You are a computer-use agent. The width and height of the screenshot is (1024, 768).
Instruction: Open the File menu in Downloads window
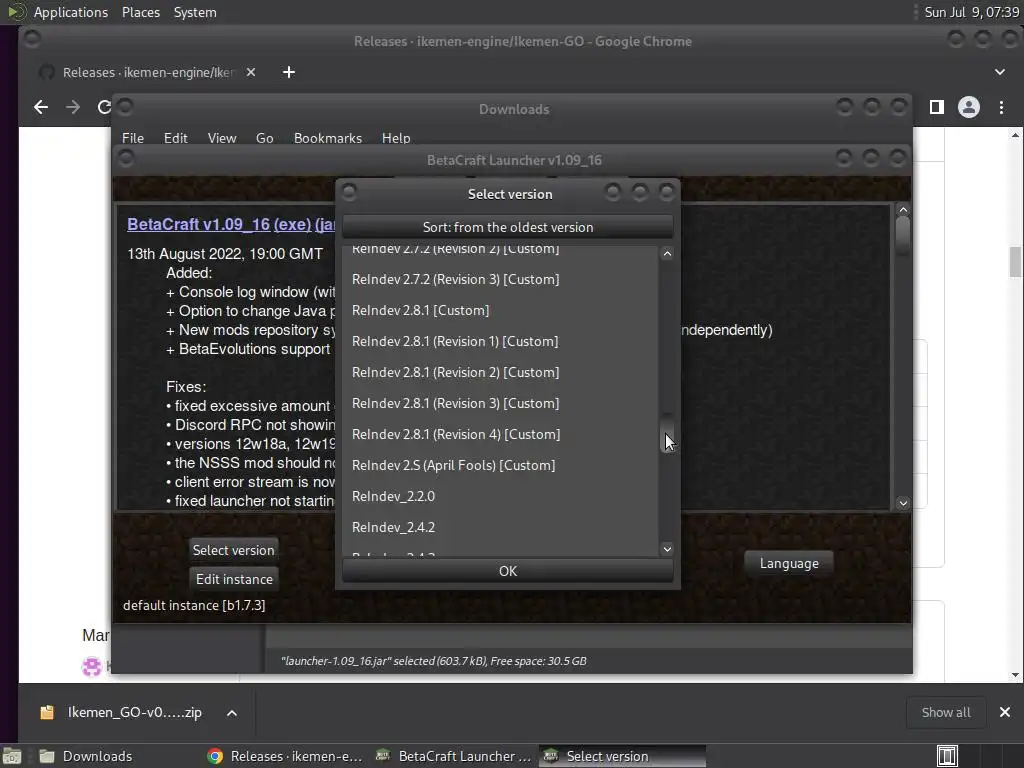click(x=133, y=138)
